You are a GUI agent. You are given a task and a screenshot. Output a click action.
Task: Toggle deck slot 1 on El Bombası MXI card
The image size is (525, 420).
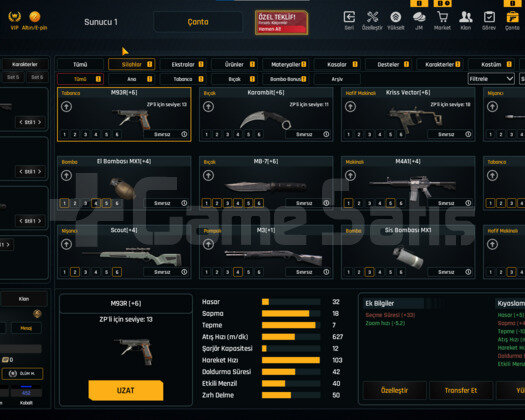pos(64,203)
